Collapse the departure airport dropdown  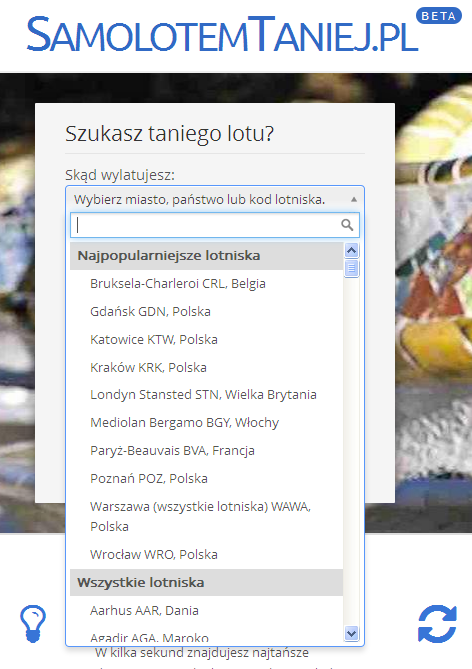click(x=215, y=199)
